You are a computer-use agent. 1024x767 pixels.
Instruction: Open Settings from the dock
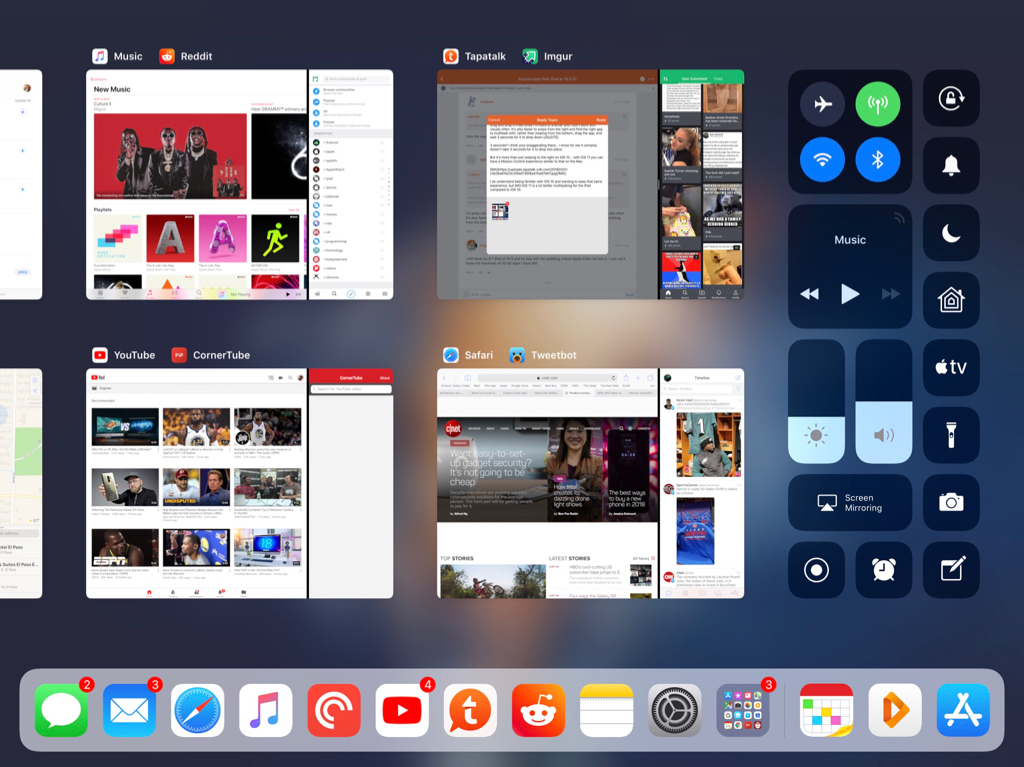coord(675,710)
